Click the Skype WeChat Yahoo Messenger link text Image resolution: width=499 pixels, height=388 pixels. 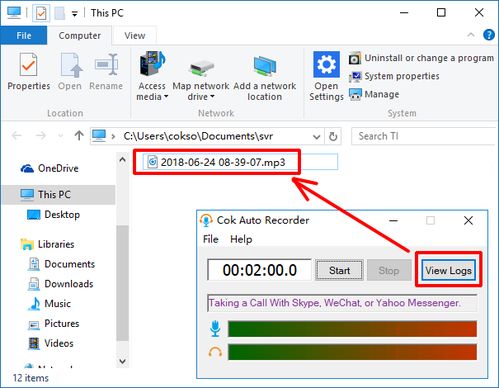pyautogui.click(x=335, y=303)
